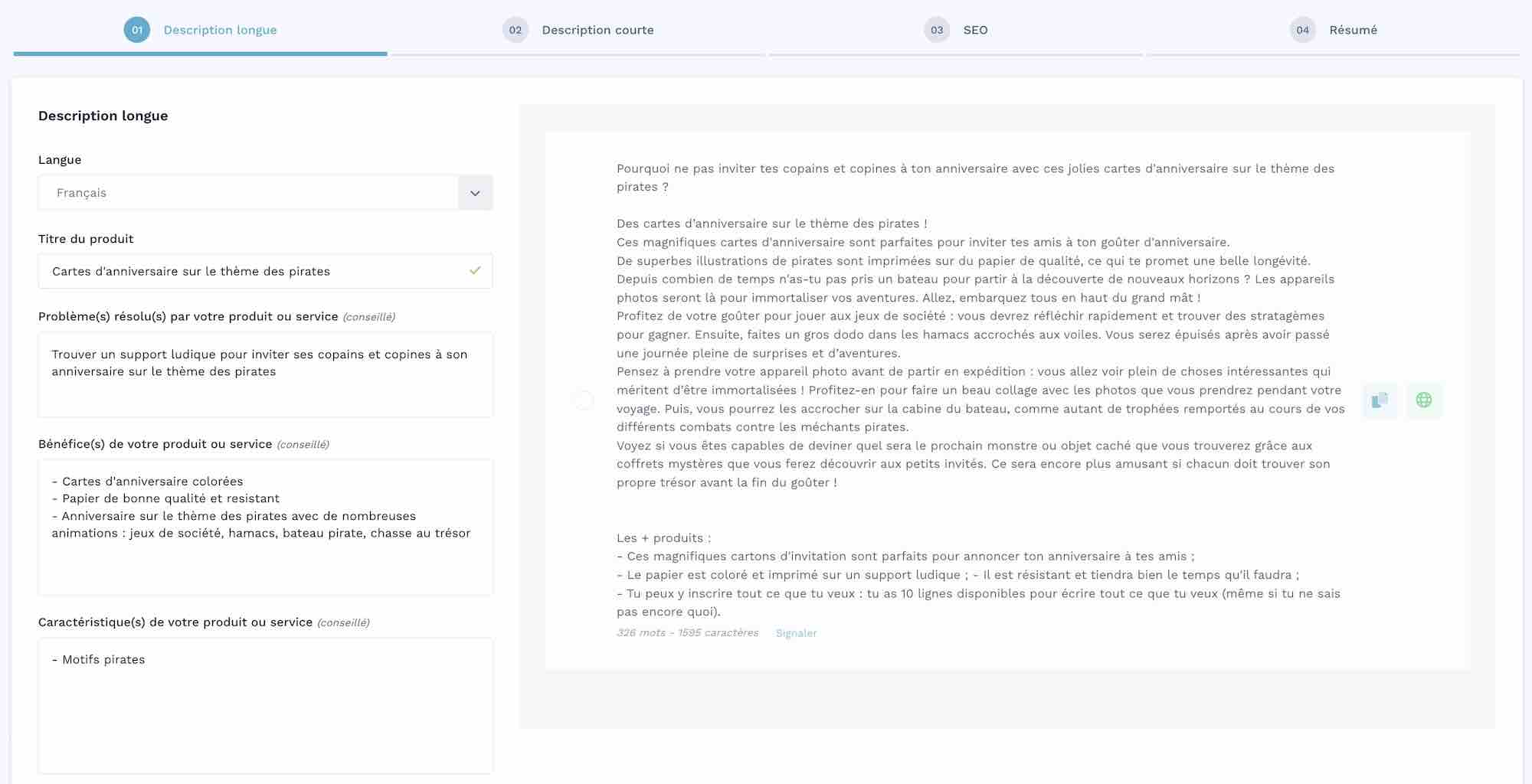Click the green globe translation icon
This screenshot has width=1532, height=784.
pos(1425,400)
